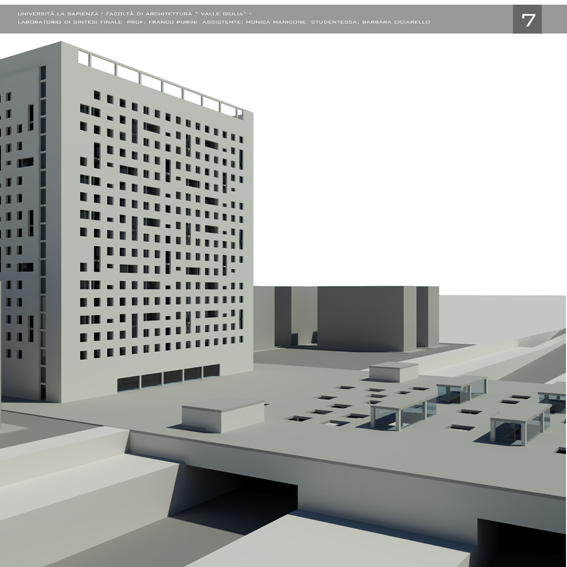The height and width of the screenshot is (567, 567).
Task: Click the 'Università La Sapienza' header text
Action: tap(58, 14)
